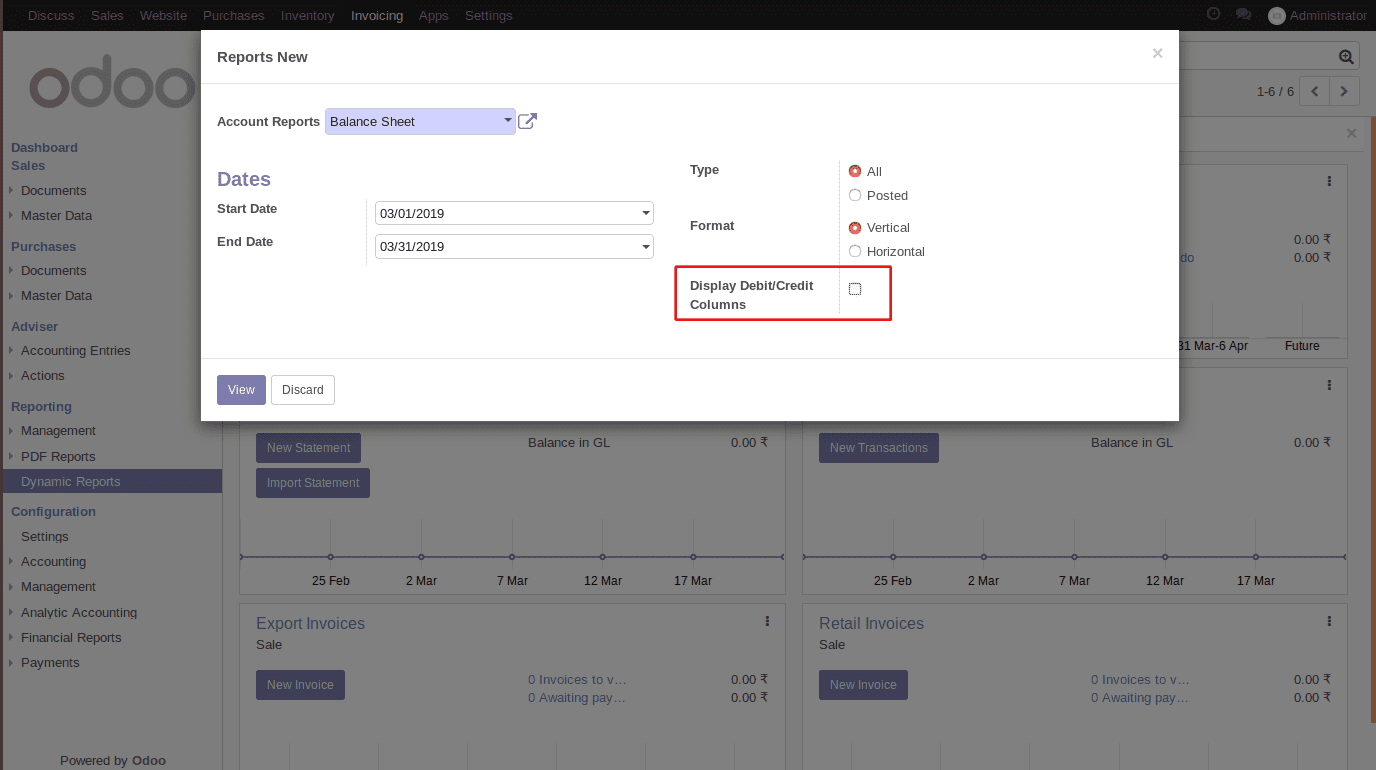The width and height of the screenshot is (1376, 770).
Task: Open the Sales top menu
Action: pyautogui.click(x=107, y=15)
